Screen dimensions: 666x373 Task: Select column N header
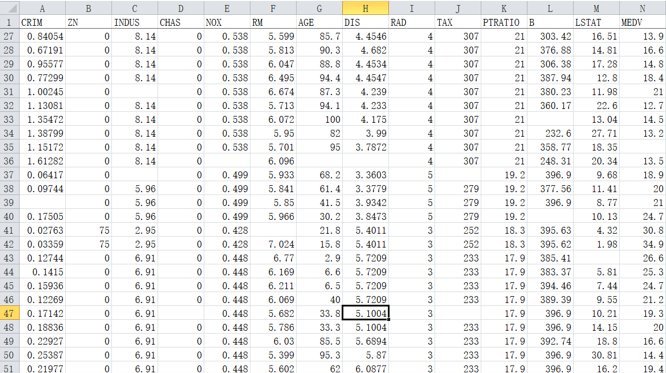click(x=642, y=8)
